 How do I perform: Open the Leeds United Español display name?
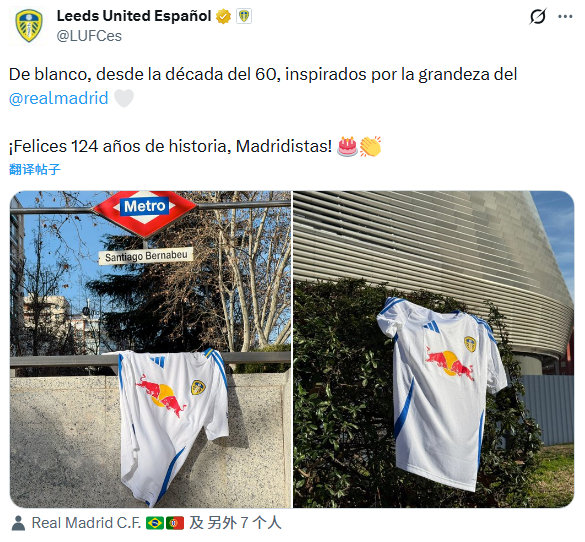pyautogui.click(x=134, y=16)
